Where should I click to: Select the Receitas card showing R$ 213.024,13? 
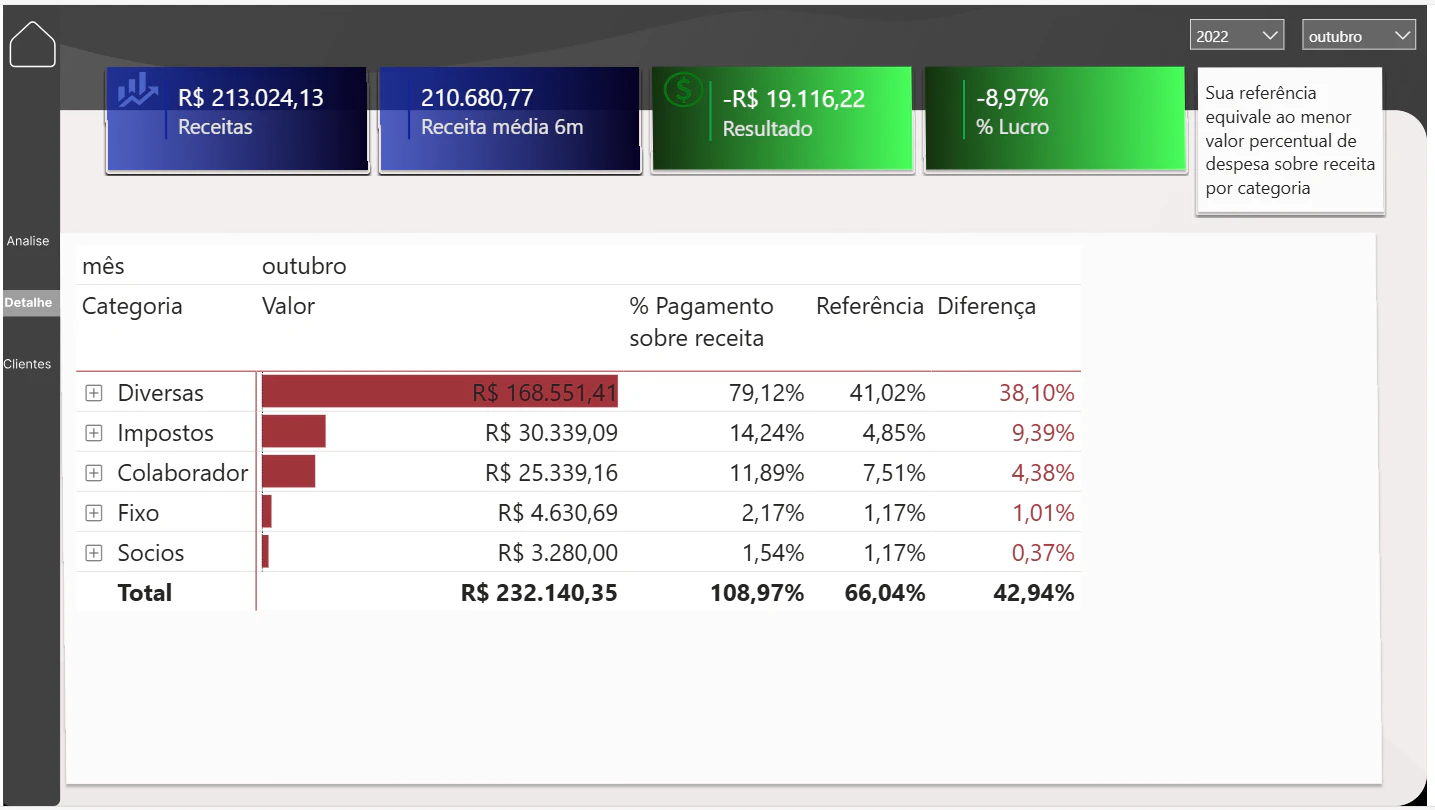(x=238, y=121)
